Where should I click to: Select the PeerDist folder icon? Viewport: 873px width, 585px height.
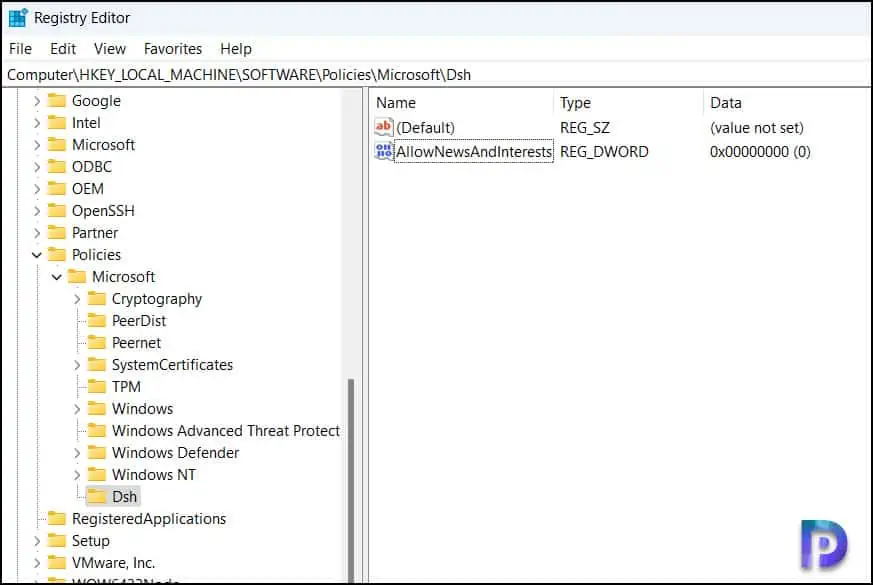pos(97,321)
